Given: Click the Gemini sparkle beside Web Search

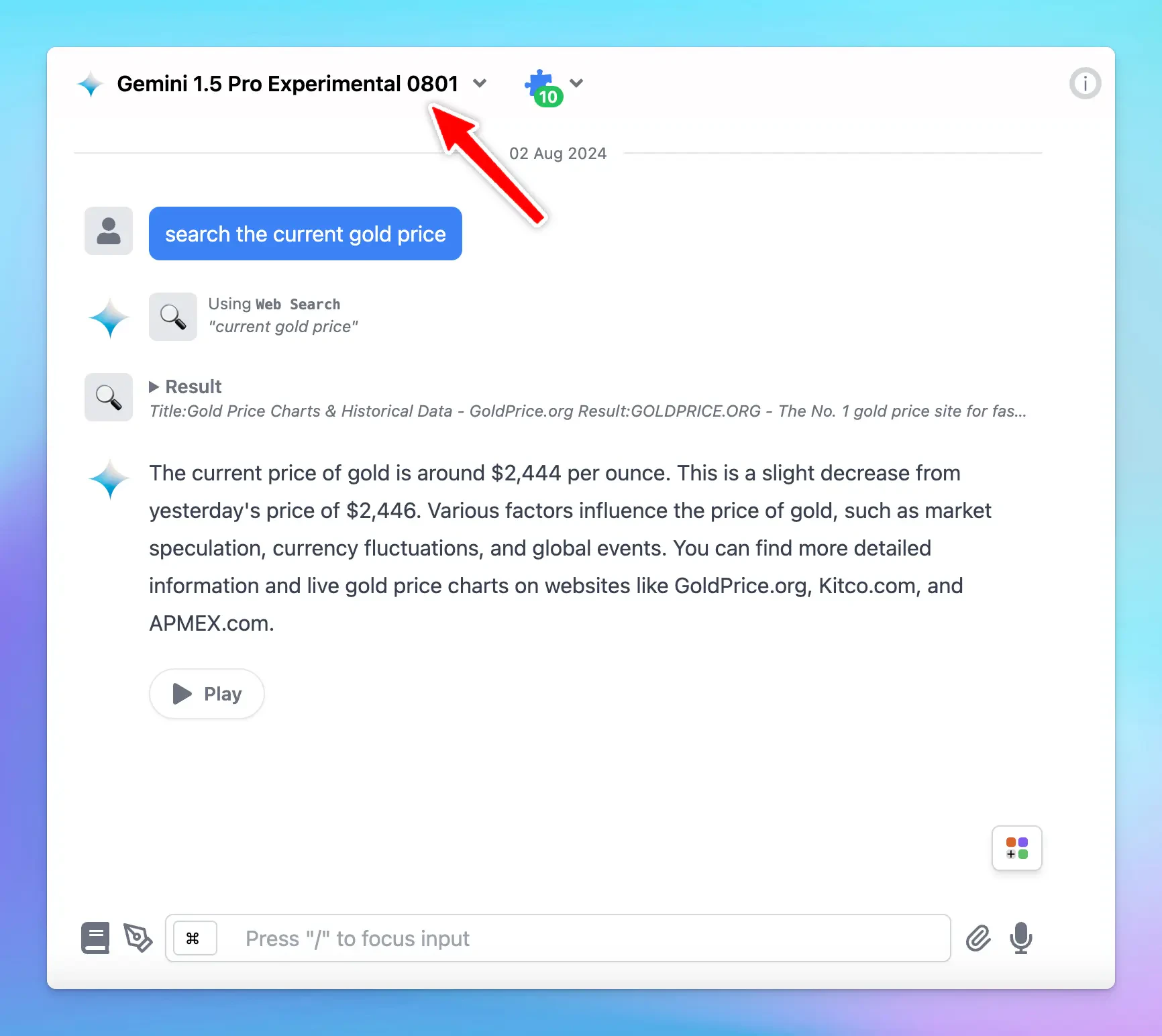Looking at the screenshot, I should coord(109,318).
